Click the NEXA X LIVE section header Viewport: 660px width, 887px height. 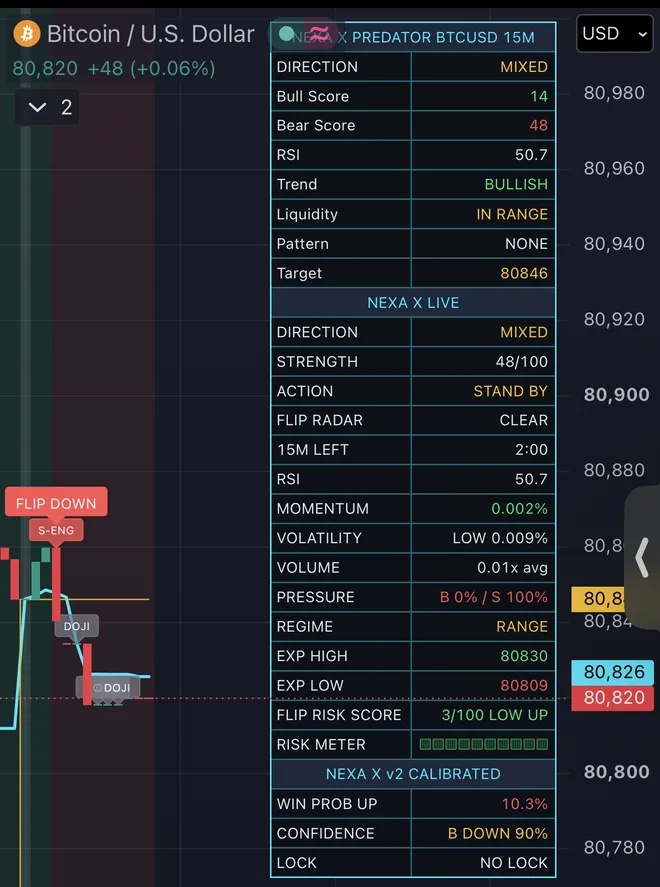click(x=413, y=303)
